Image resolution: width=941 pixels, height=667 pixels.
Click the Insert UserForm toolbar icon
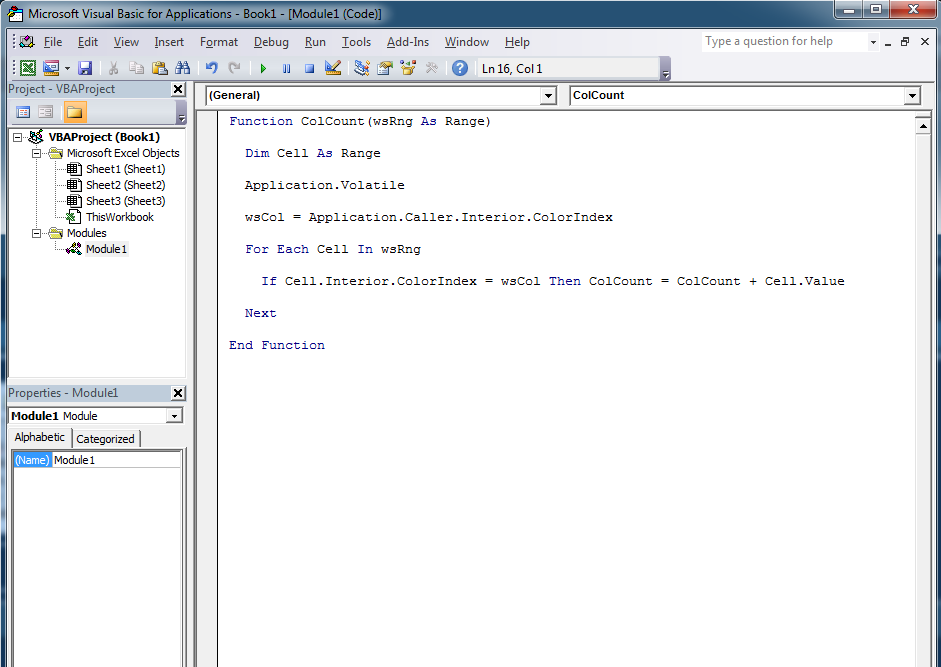50,68
